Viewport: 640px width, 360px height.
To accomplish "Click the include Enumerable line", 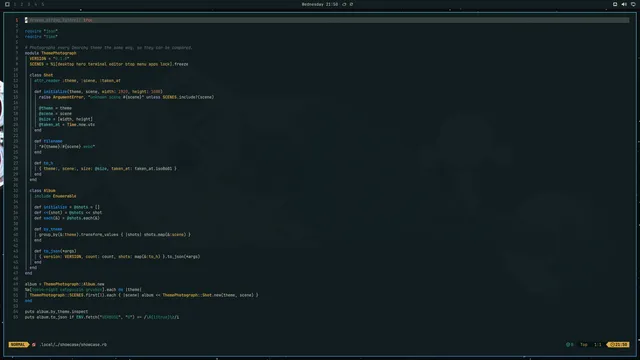I will (x=55, y=196).
